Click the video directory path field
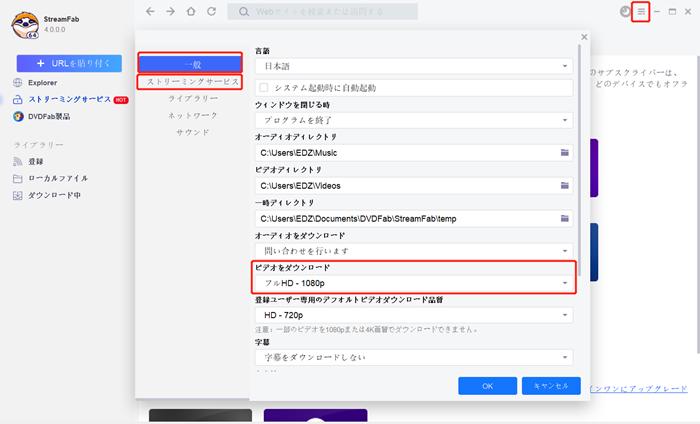 pos(414,186)
